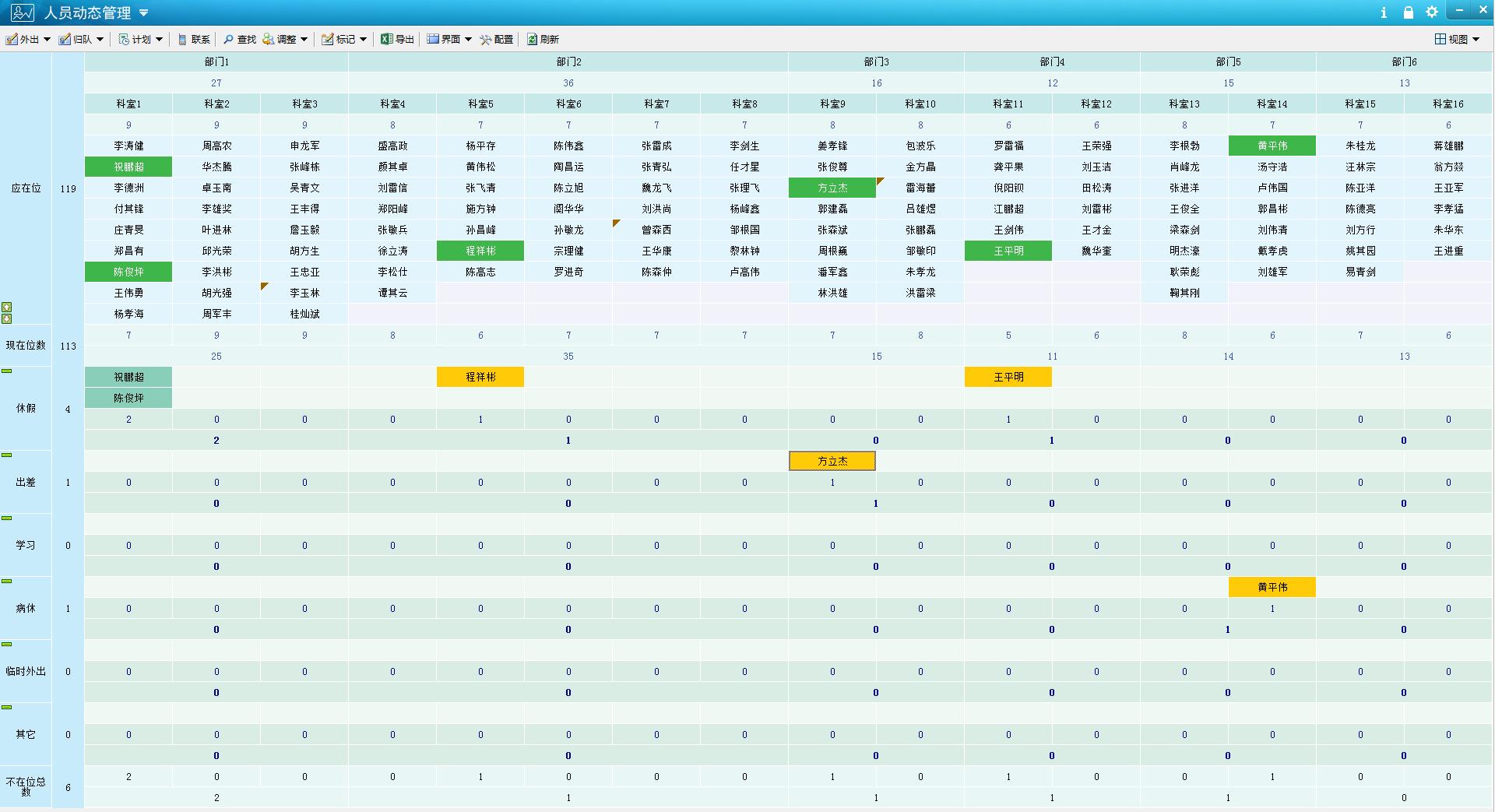The height and width of the screenshot is (812, 1495).
Task: Open the 界面 interface menu
Action: coord(449,39)
